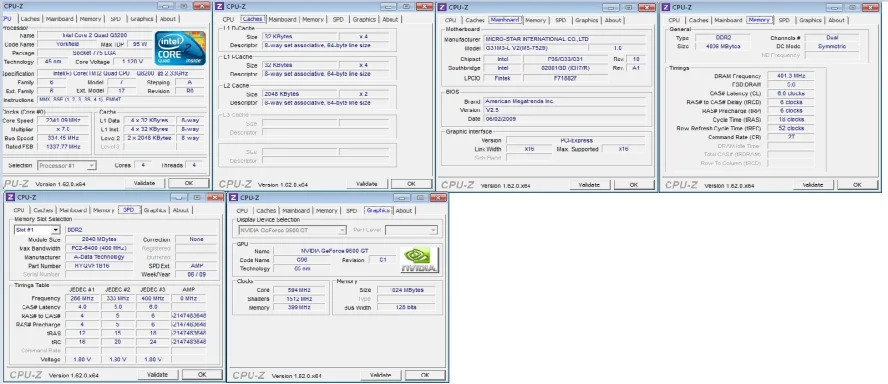Select Memory tab in the SPD window
This screenshot has width=888, height=384.
pyautogui.click(x=104, y=210)
